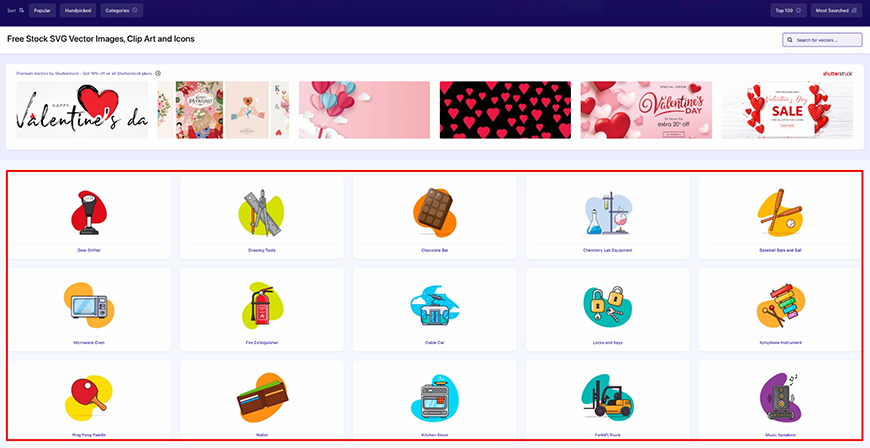Toggle the sort order icon
The height and width of the screenshot is (448, 870).
pos(21,11)
